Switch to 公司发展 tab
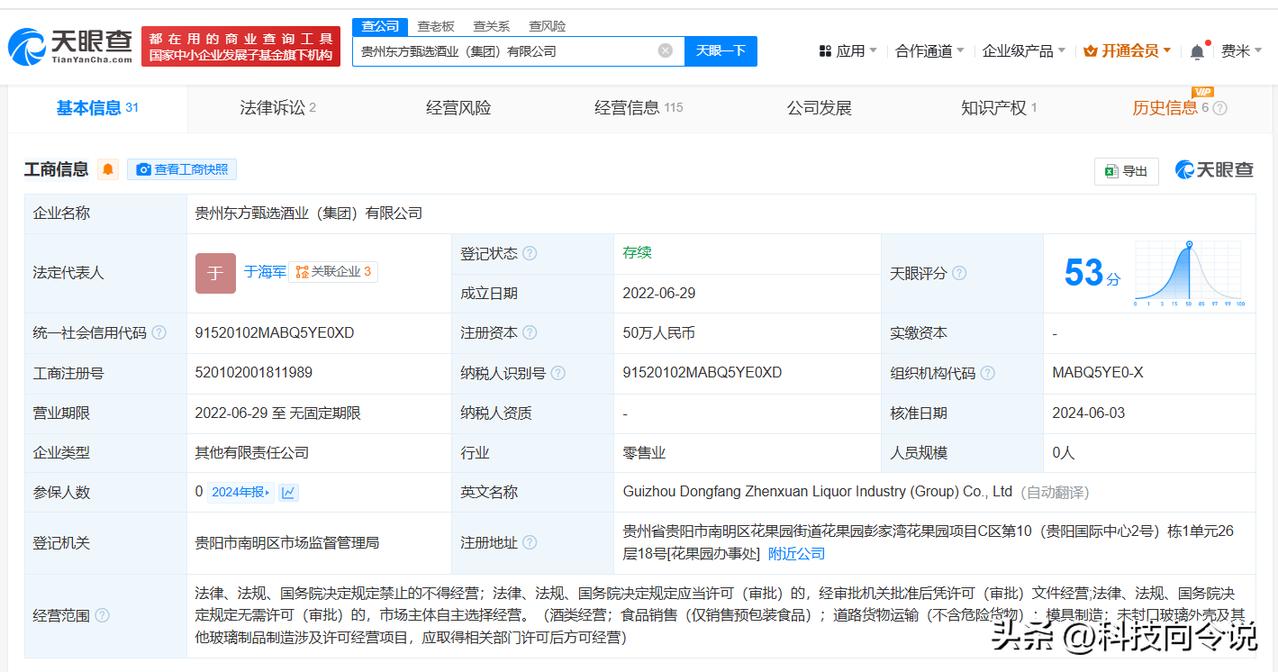 [819, 108]
